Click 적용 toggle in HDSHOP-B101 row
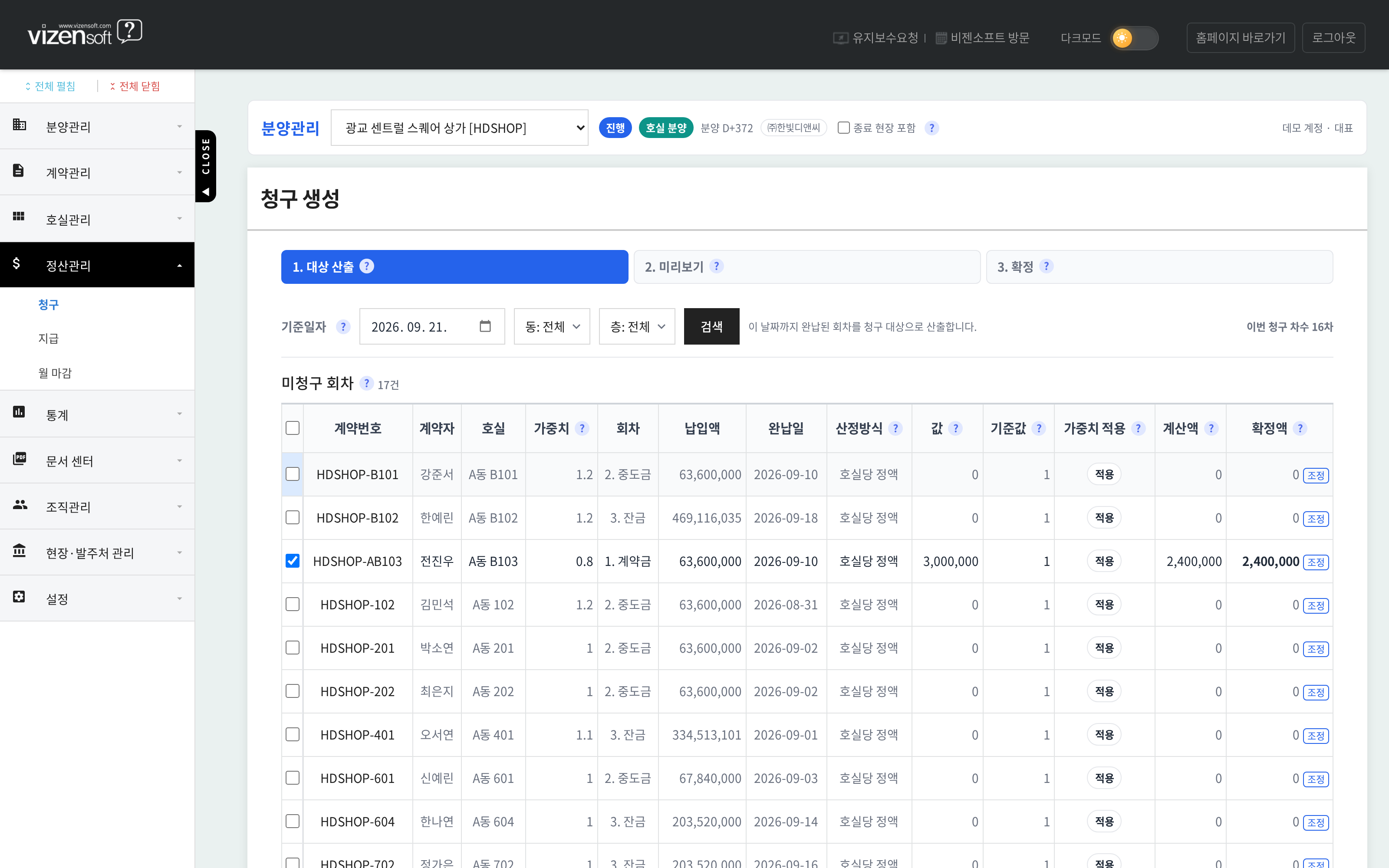The height and width of the screenshot is (868, 1389). click(1104, 474)
